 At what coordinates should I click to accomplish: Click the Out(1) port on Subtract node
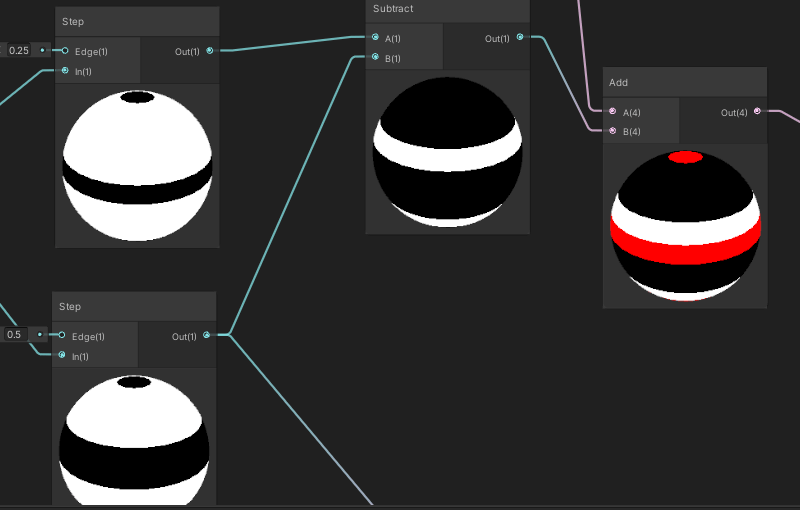click(520, 37)
